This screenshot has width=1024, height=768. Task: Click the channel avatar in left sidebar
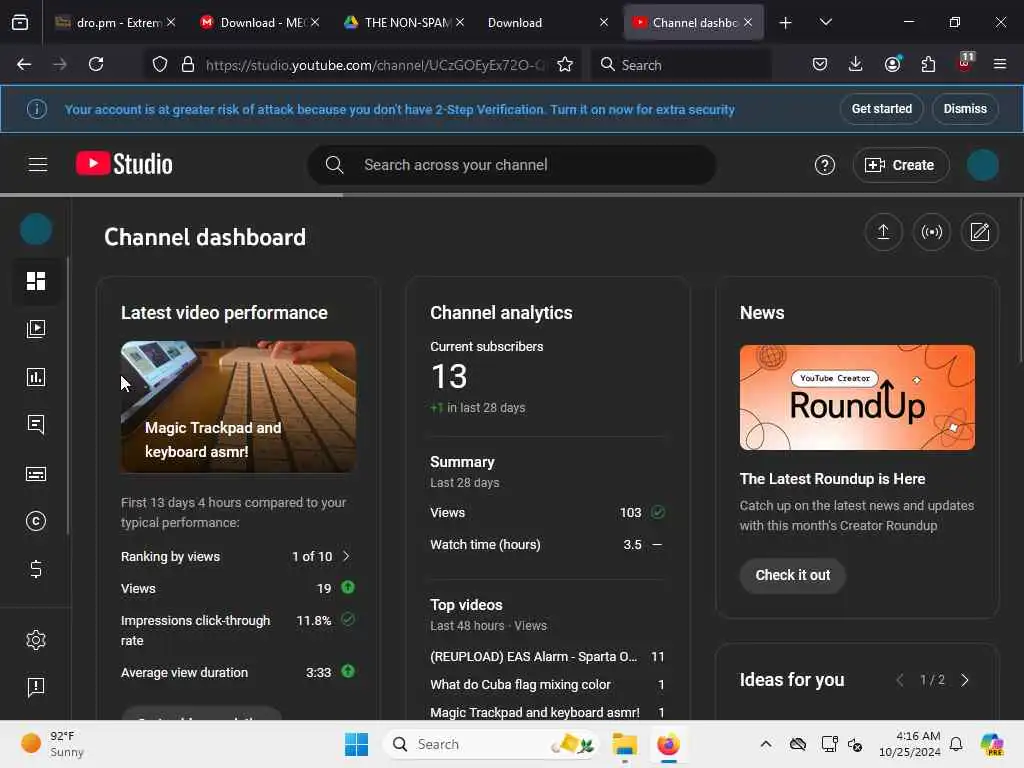[x=36, y=229]
